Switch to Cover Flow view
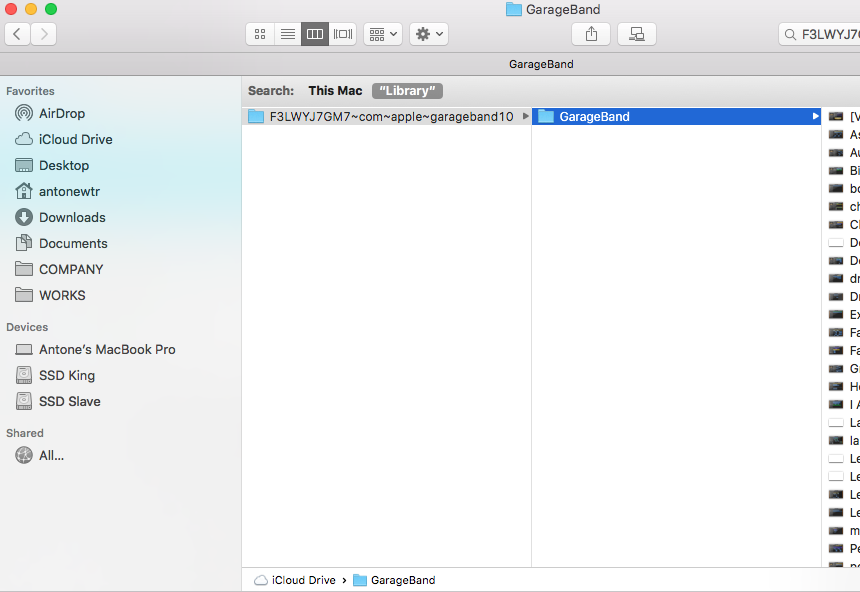Image resolution: width=860 pixels, height=592 pixels. pos(343,34)
